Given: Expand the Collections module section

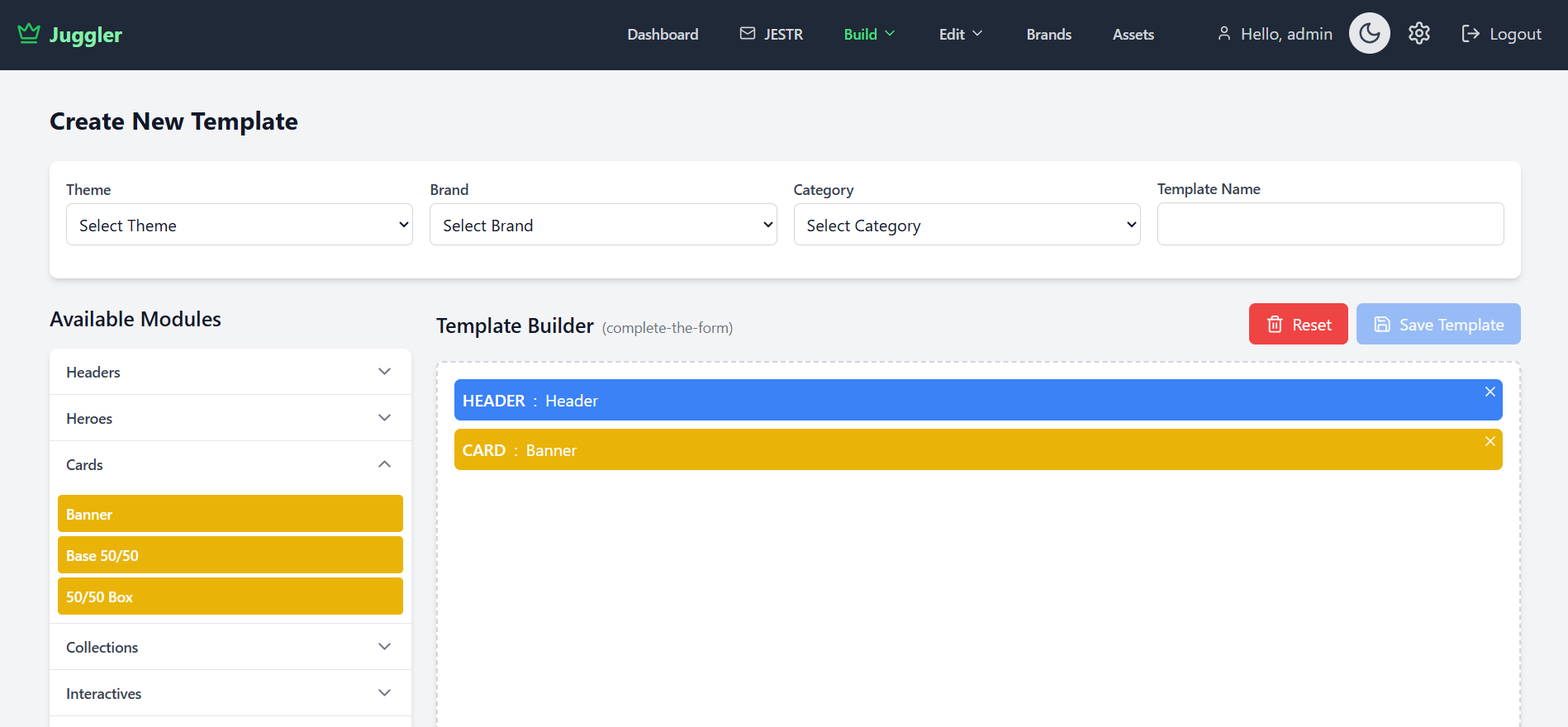Looking at the screenshot, I should (x=230, y=647).
